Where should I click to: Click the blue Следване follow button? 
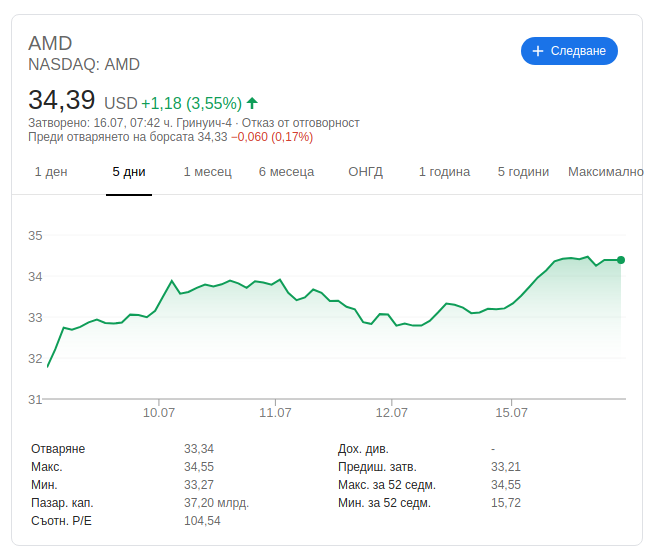[x=569, y=51]
